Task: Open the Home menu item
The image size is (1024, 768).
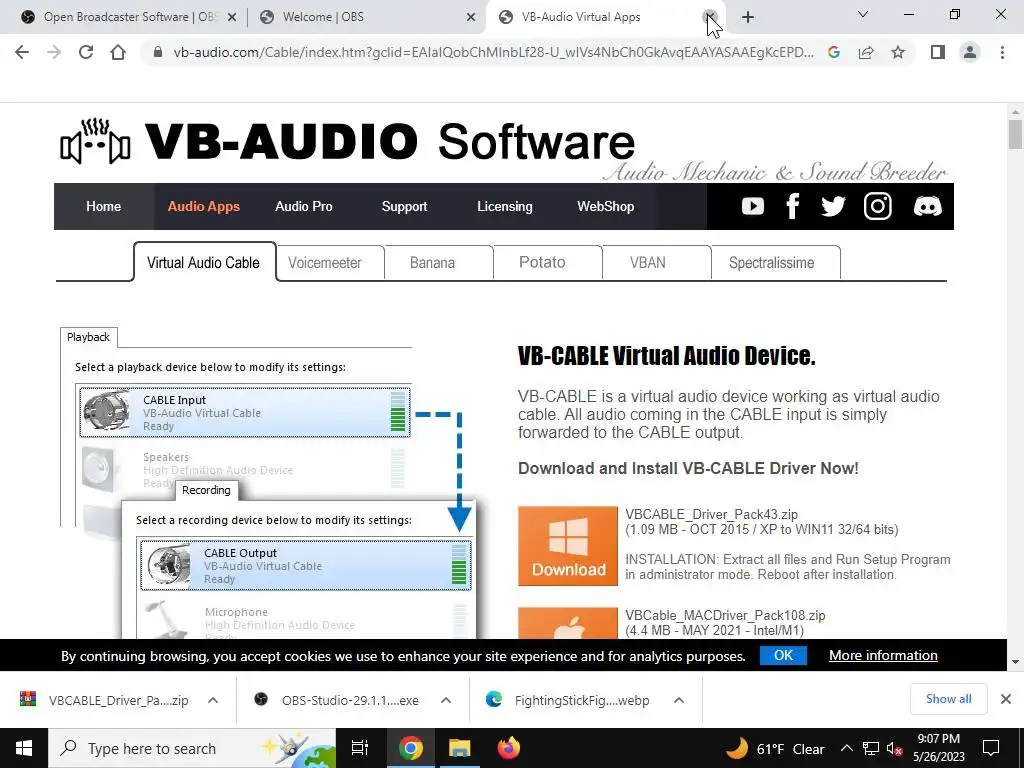Action: tap(103, 206)
